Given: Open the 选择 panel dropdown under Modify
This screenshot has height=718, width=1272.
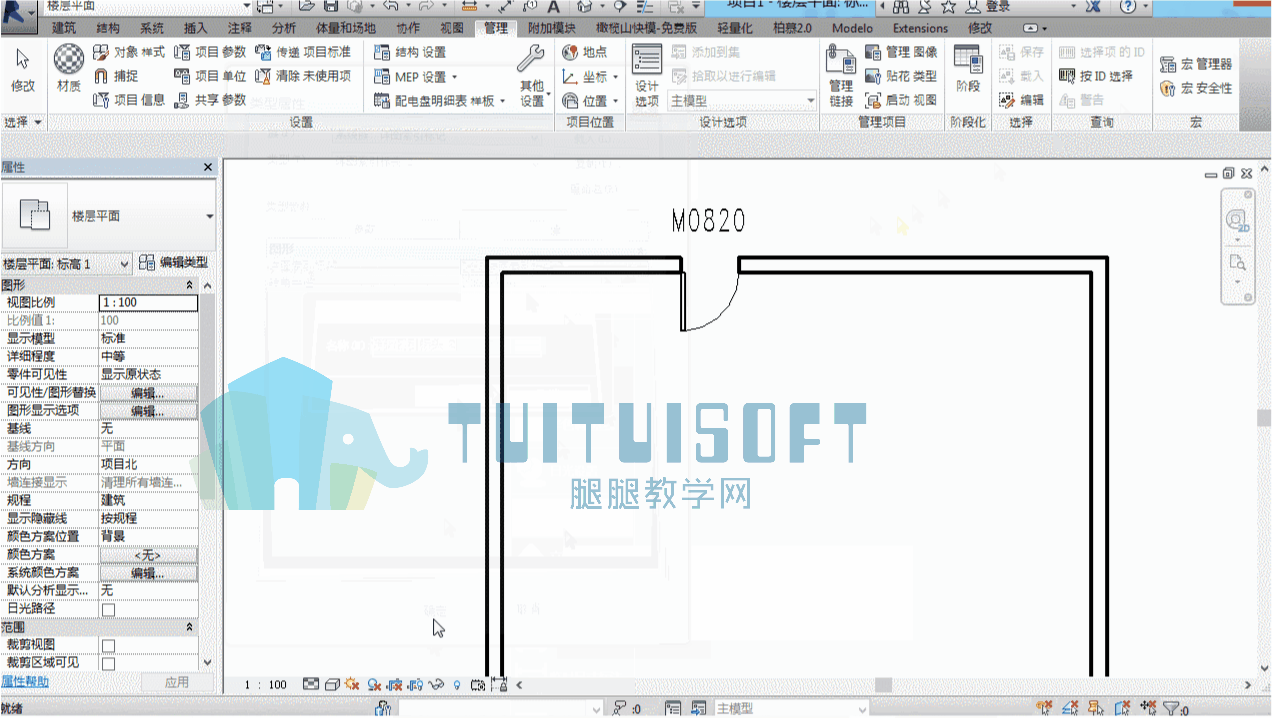Looking at the screenshot, I should coord(23,122).
